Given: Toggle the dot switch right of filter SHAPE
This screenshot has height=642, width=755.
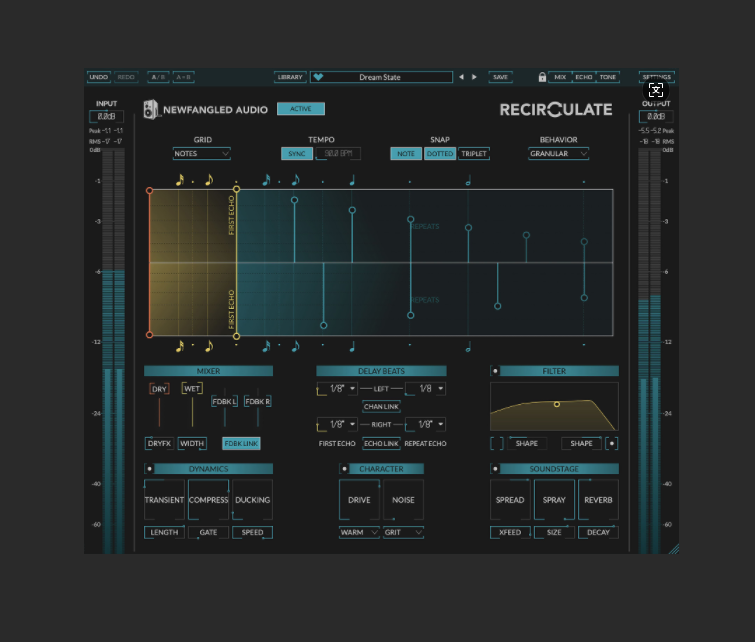Looking at the screenshot, I should click(612, 444).
